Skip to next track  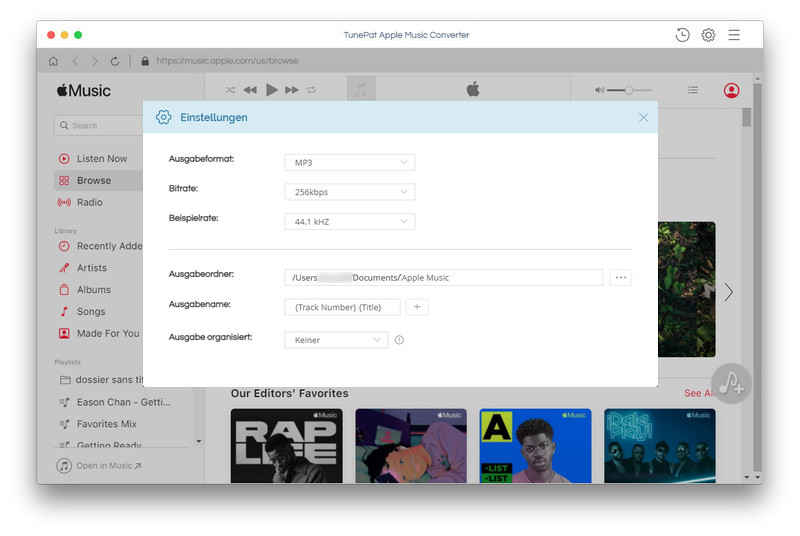[292, 90]
